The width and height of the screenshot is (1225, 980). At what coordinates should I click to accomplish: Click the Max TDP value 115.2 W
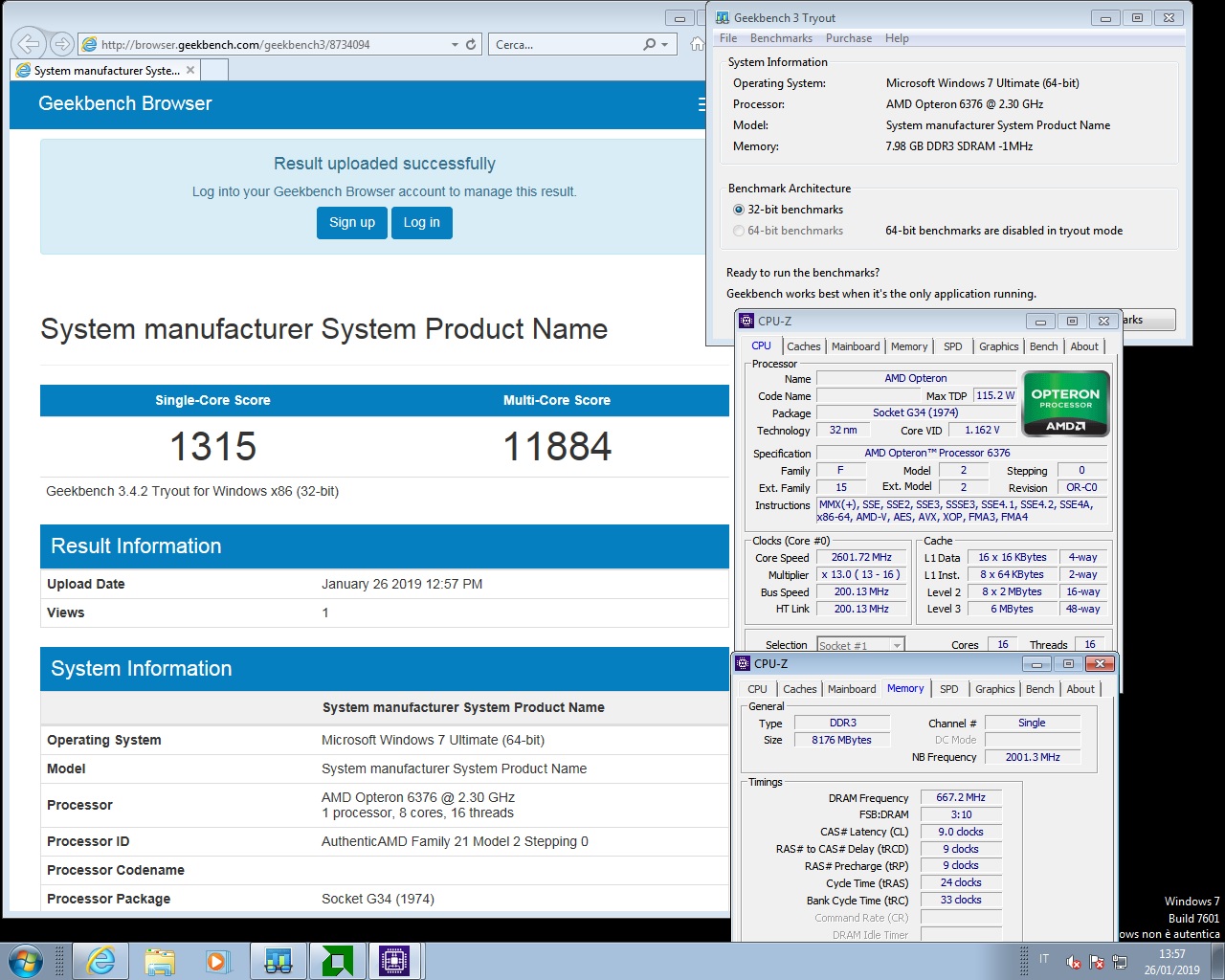(995, 395)
